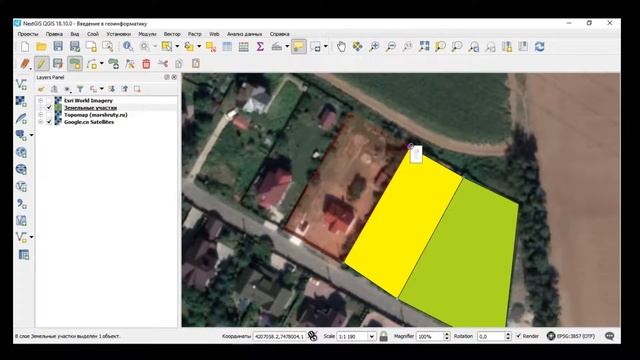Create a new project with blank page icon
This screenshot has height=360, width=640.
pos(25,47)
